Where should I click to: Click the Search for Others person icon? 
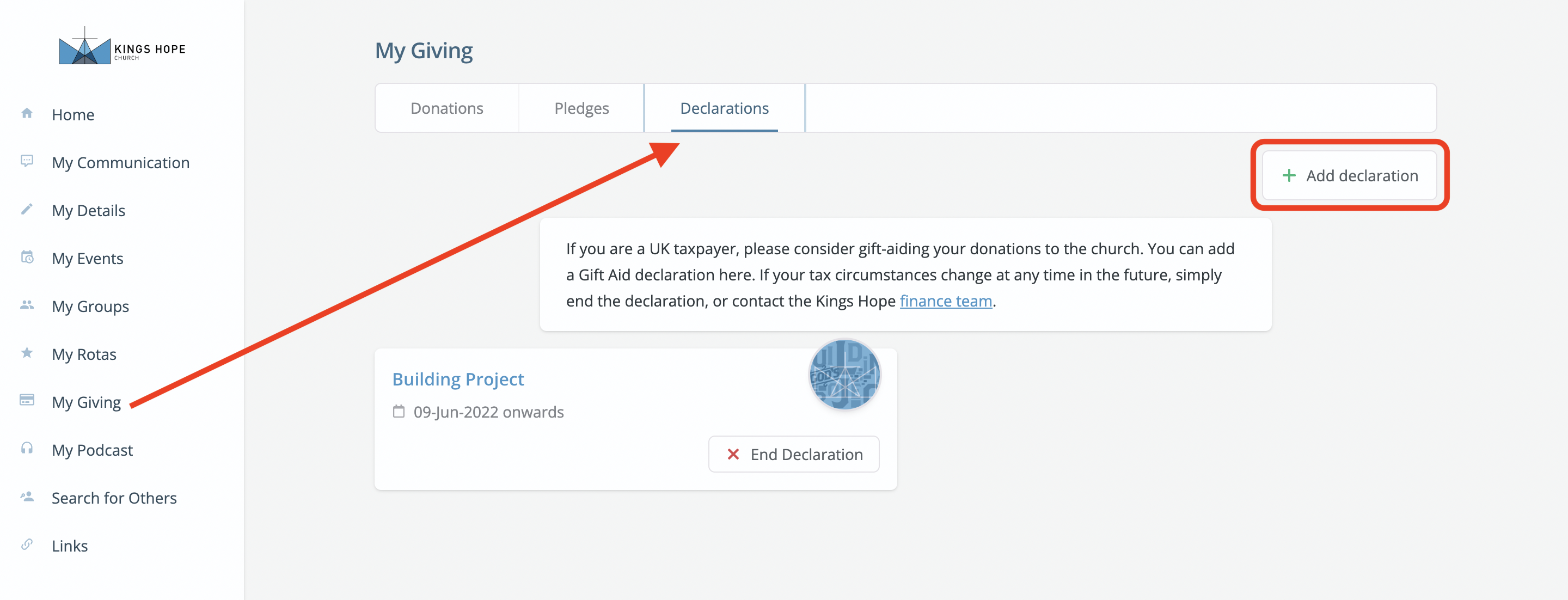click(27, 497)
